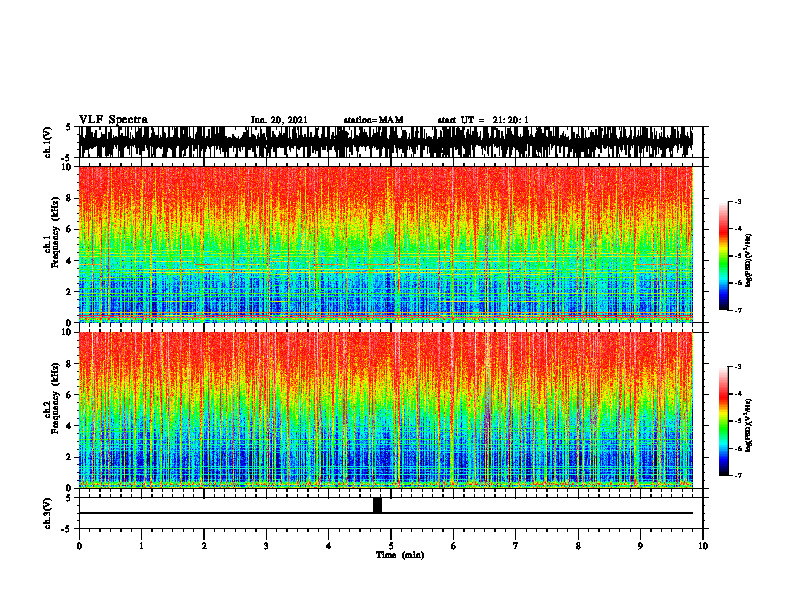792x612 pixels.
Task: Click the black pulse marker in ch.3 trace
Action: pos(377,505)
